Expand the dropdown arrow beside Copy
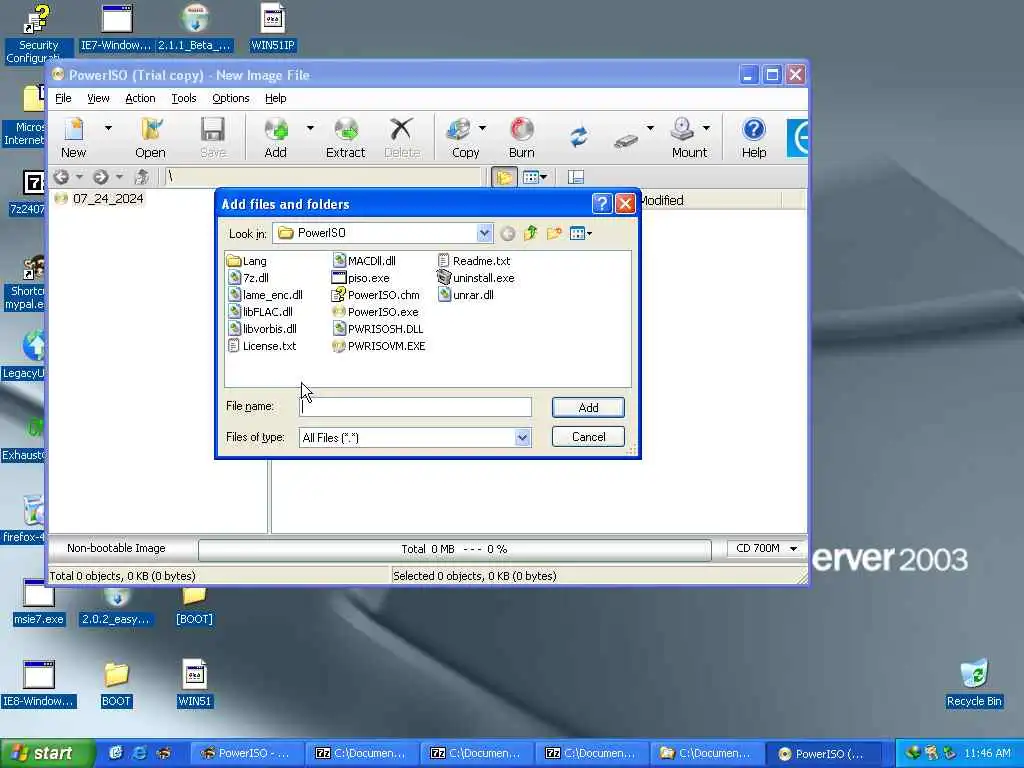Viewport: 1024px width, 768px height. pos(483,129)
